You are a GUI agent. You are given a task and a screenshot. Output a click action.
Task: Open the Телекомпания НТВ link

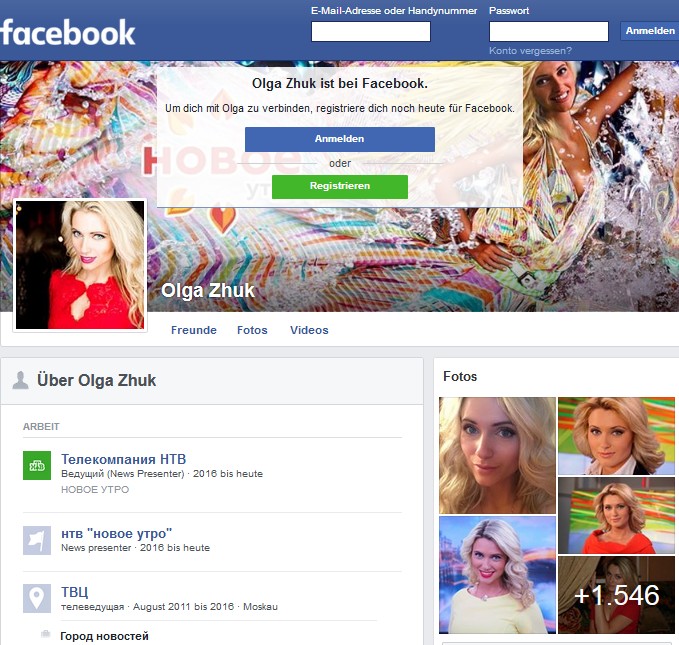pyautogui.click(x=123, y=459)
